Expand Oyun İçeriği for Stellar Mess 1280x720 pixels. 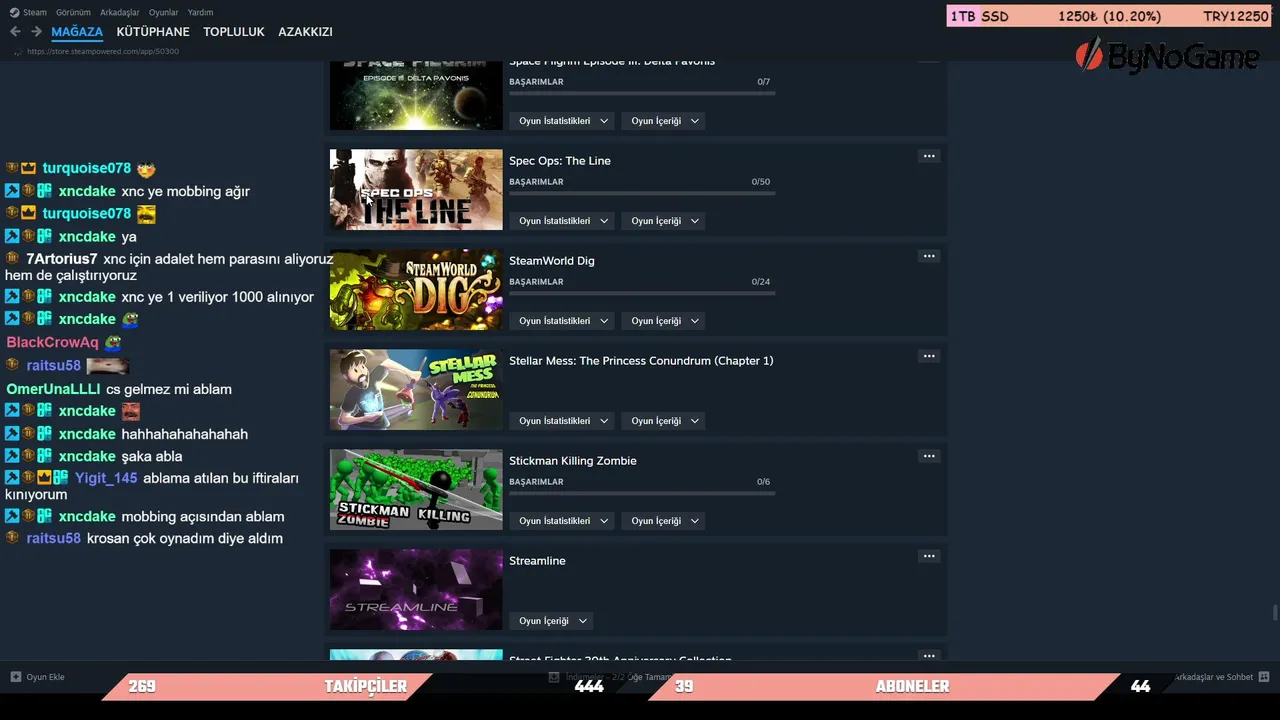point(664,421)
